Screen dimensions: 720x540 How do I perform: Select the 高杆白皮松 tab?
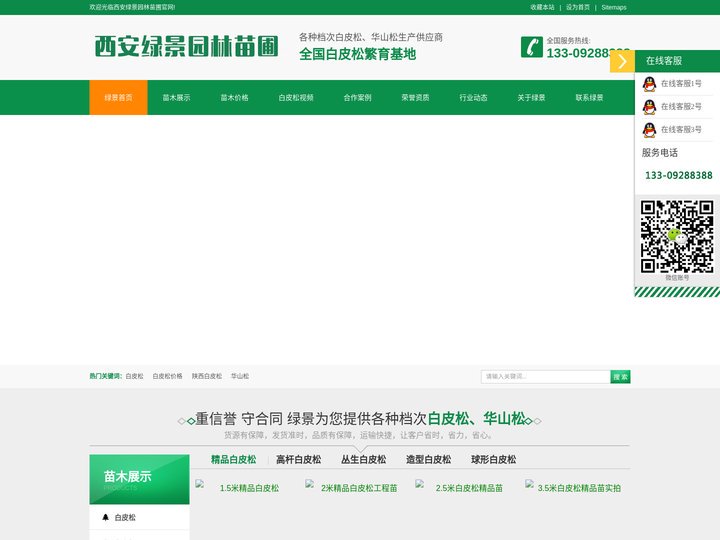pyautogui.click(x=298, y=459)
